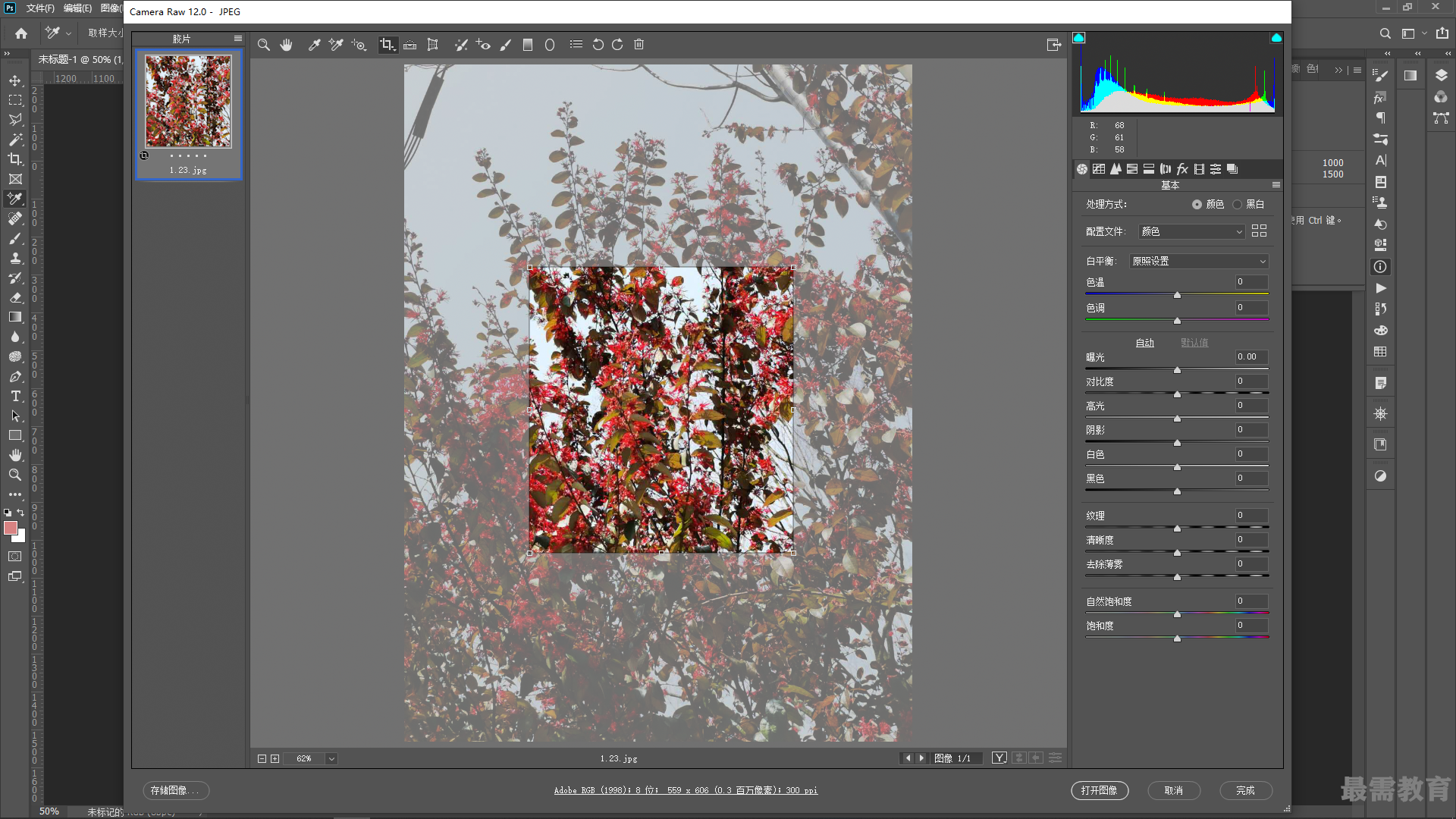Select Photoshop Type tool
This screenshot has width=1456, height=819.
point(15,397)
